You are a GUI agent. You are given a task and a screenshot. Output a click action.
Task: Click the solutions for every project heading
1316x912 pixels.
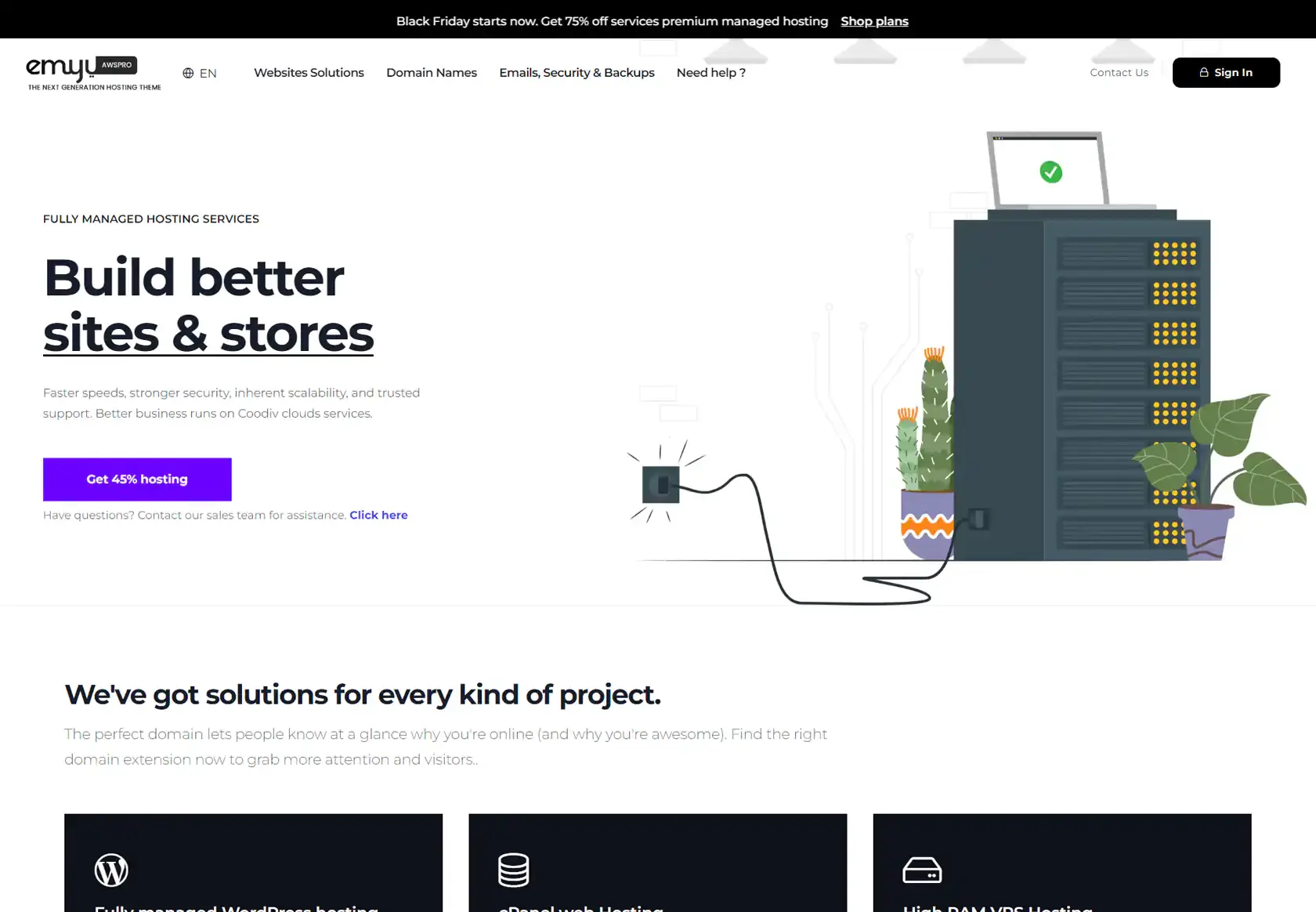point(363,695)
